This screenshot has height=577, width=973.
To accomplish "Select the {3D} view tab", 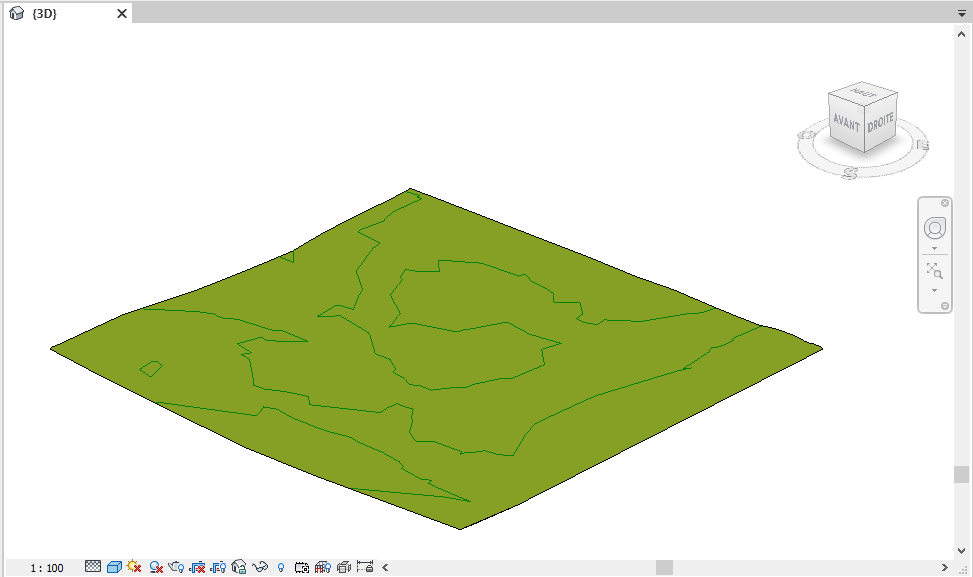I will coord(45,14).
